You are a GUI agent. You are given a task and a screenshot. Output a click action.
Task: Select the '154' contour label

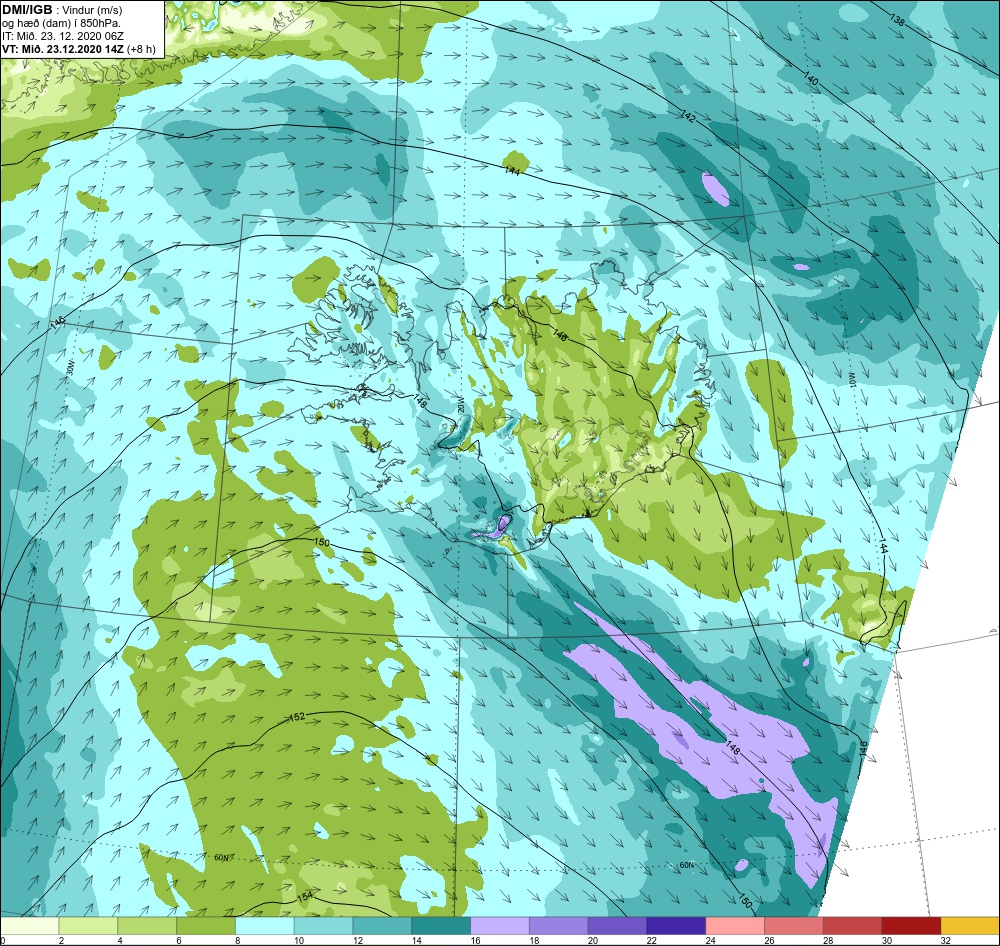[x=305, y=896]
